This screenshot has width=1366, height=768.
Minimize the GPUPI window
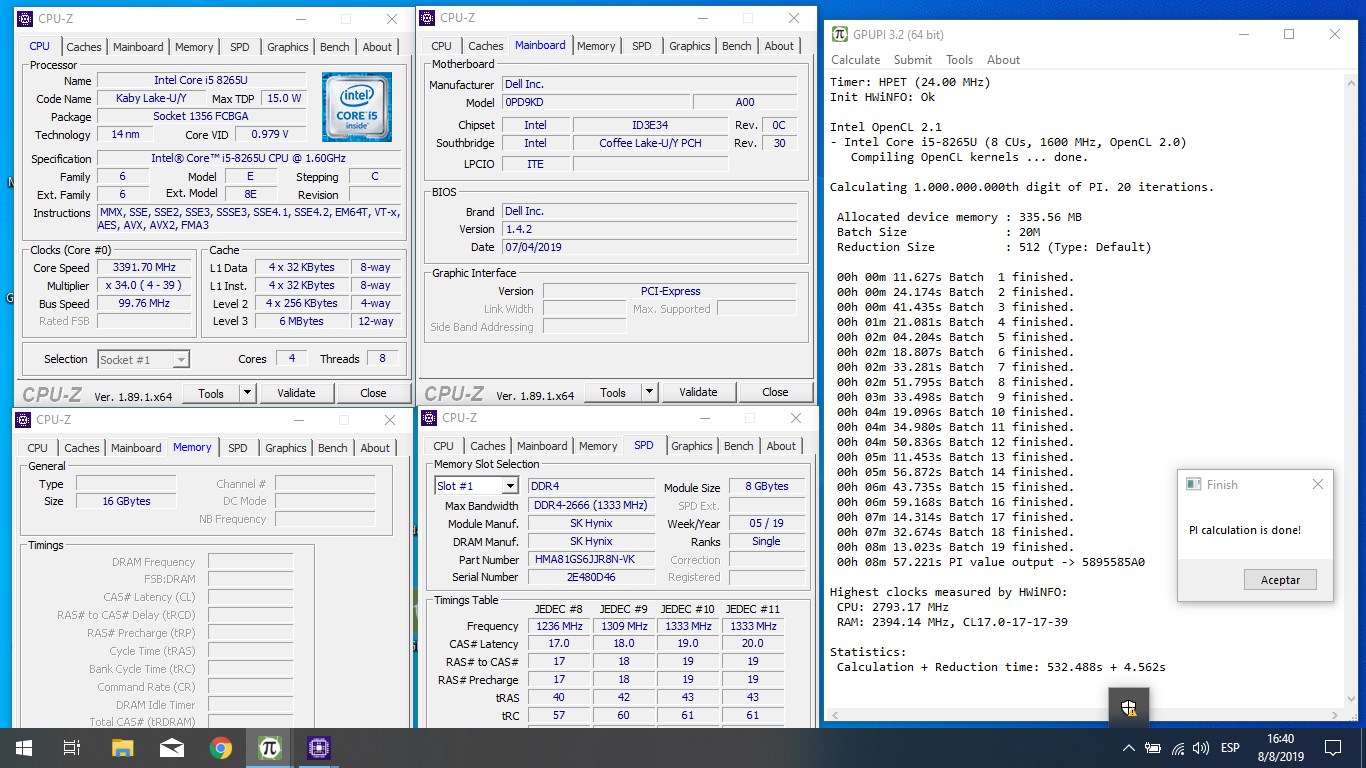(x=1243, y=34)
